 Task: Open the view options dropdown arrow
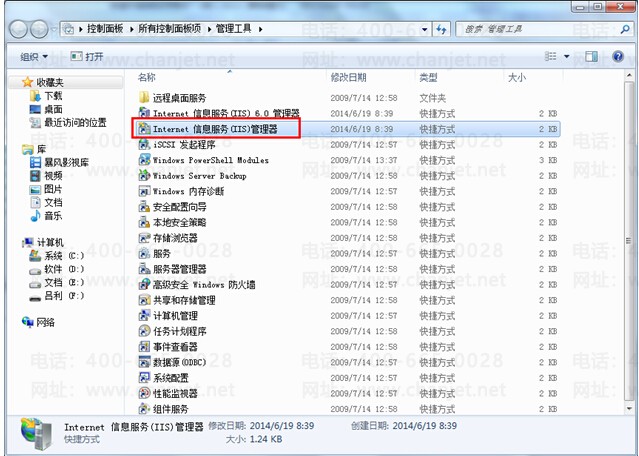pos(566,56)
